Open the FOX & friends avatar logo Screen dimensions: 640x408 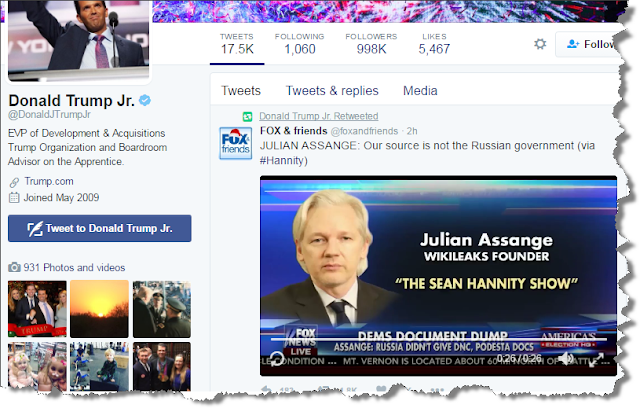tap(236, 143)
